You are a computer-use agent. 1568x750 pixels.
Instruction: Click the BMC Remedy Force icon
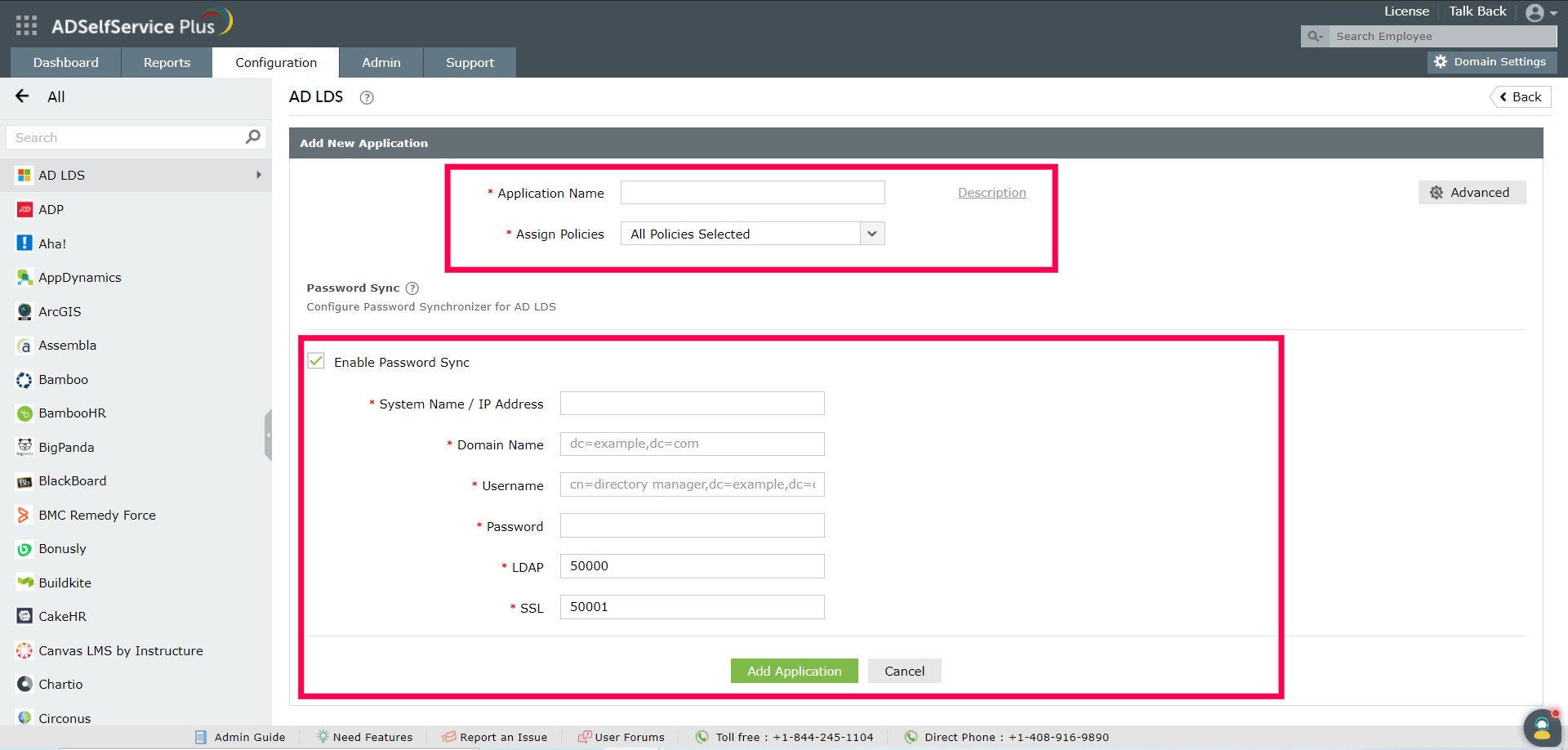tap(24, 516)
